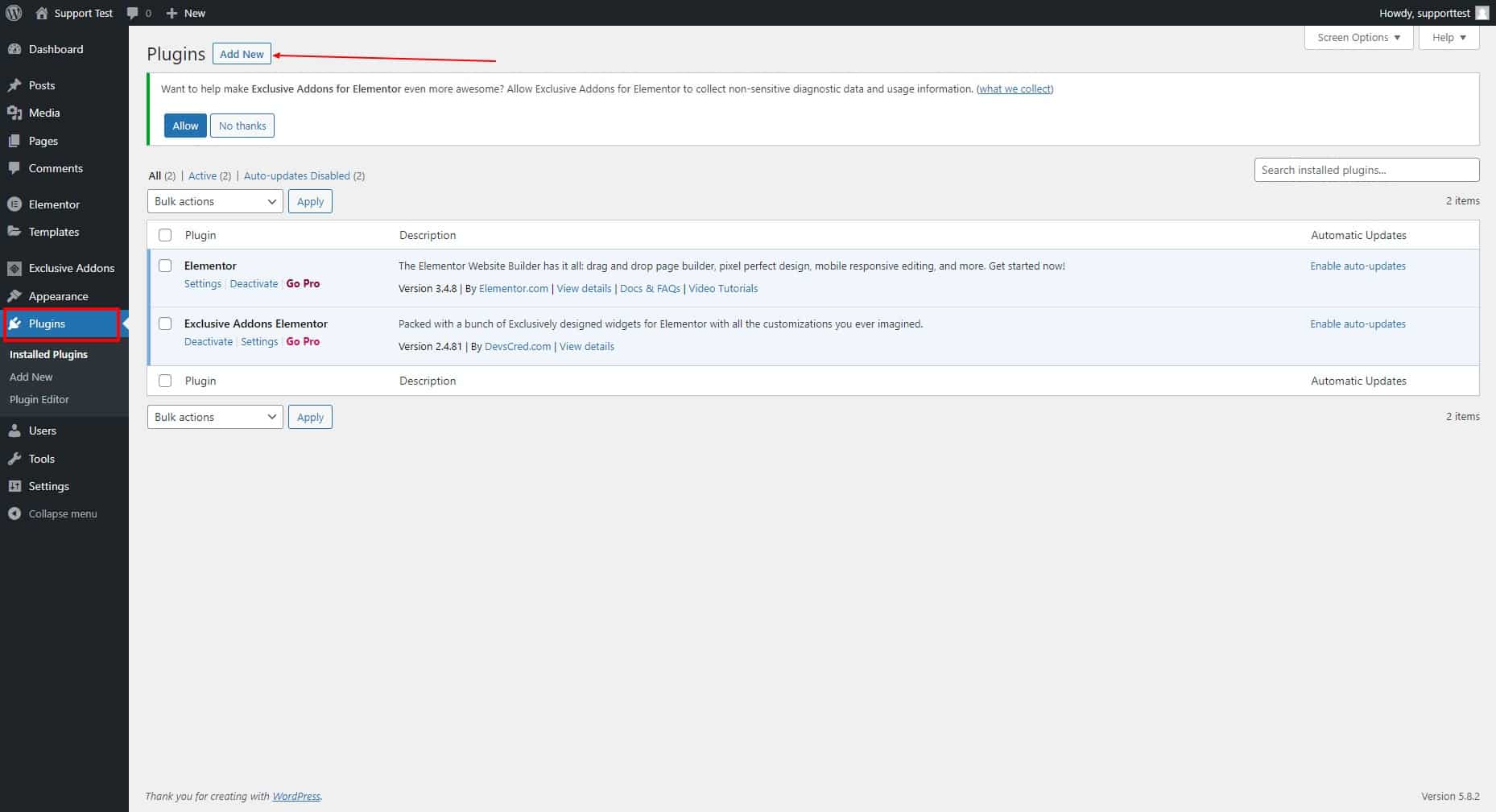Click Go Pro under Exclusive Addons Elementor
This screenshot has width=1496, height=812.
coord(303,341)
